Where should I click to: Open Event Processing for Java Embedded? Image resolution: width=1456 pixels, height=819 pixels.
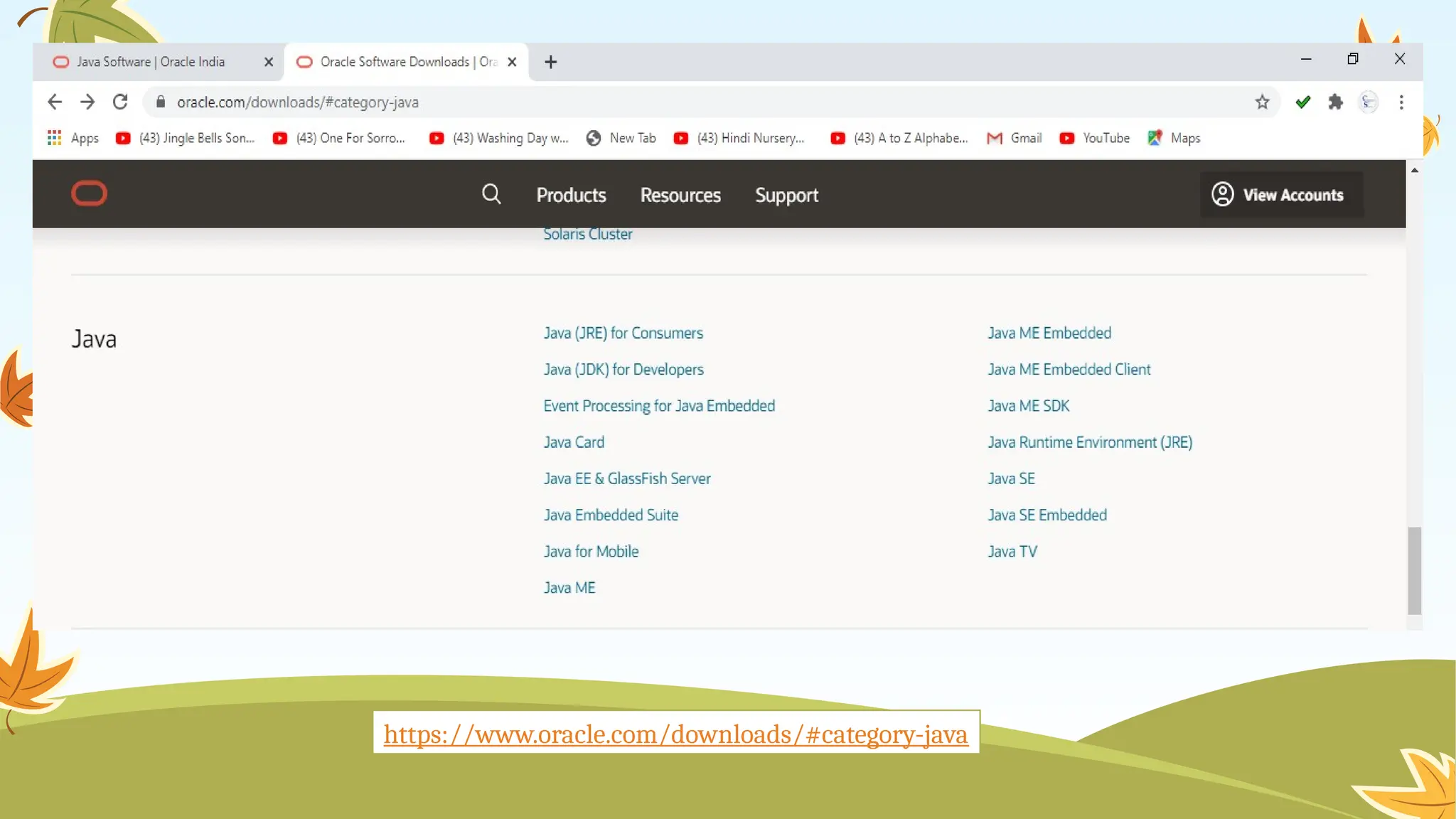[x=659, y=406]
